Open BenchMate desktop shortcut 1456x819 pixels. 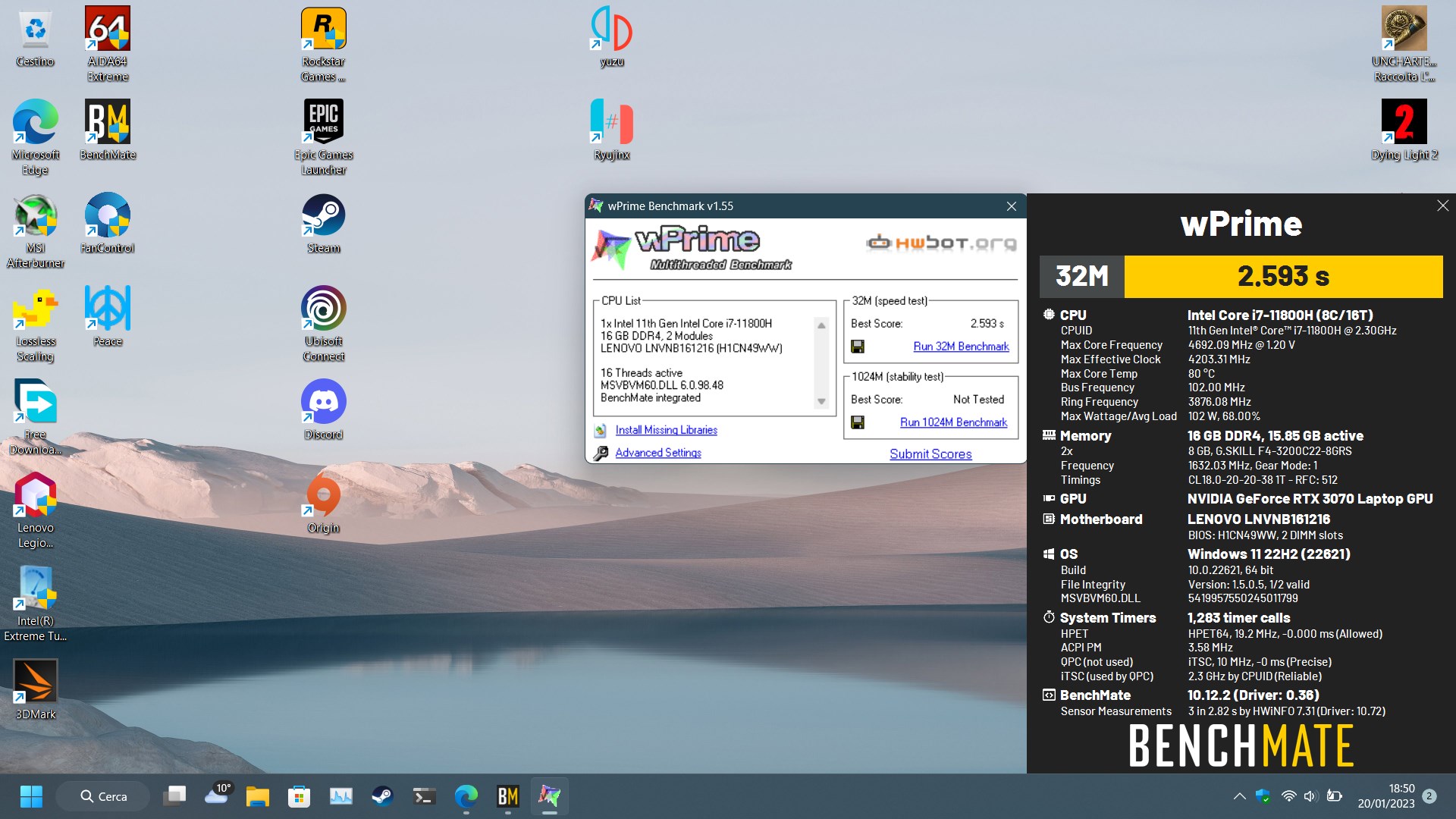tap(108, 130)
